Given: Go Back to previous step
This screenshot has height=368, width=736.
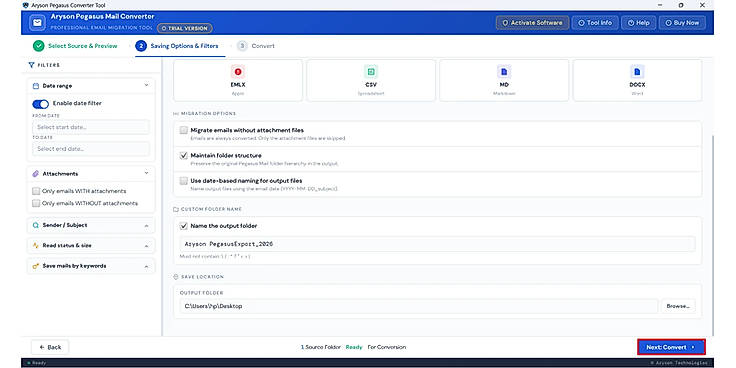Looking at the screenshot, I should click(x=50, y=347).
